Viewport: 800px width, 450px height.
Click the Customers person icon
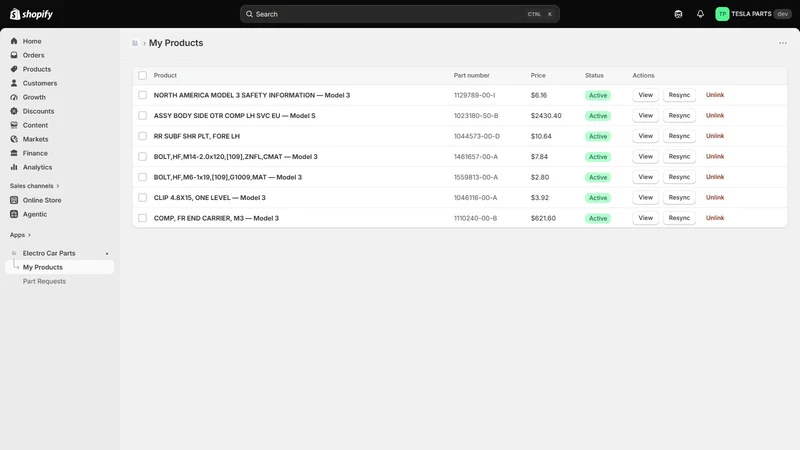click(x=14, y=83)
